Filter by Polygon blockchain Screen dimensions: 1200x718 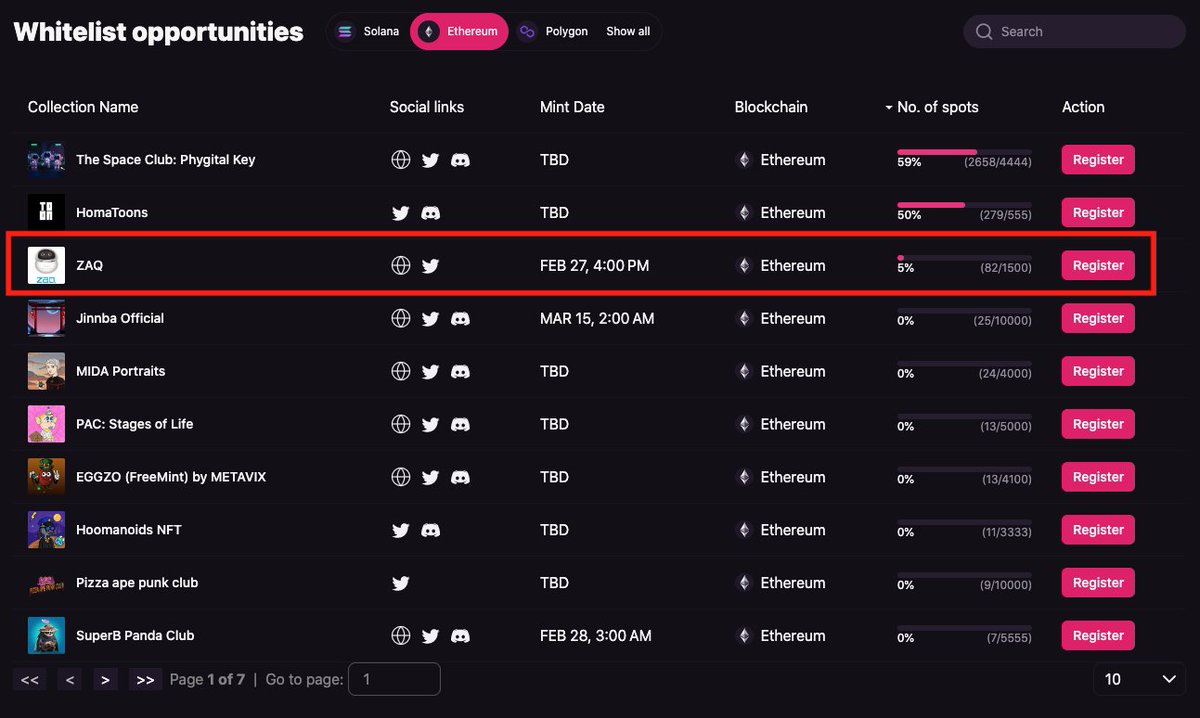tap(553, 32)
